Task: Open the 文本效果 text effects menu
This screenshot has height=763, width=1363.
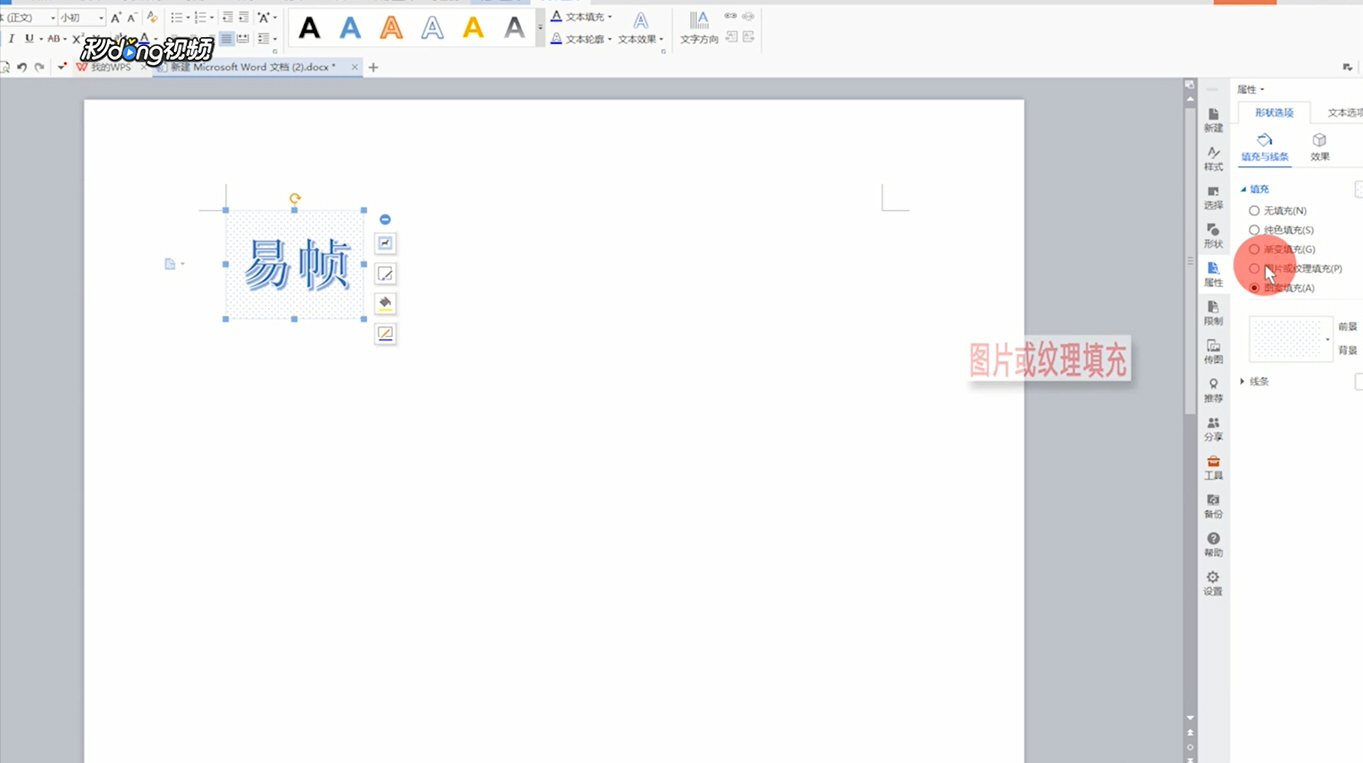Action: click(x=640, y=28)
